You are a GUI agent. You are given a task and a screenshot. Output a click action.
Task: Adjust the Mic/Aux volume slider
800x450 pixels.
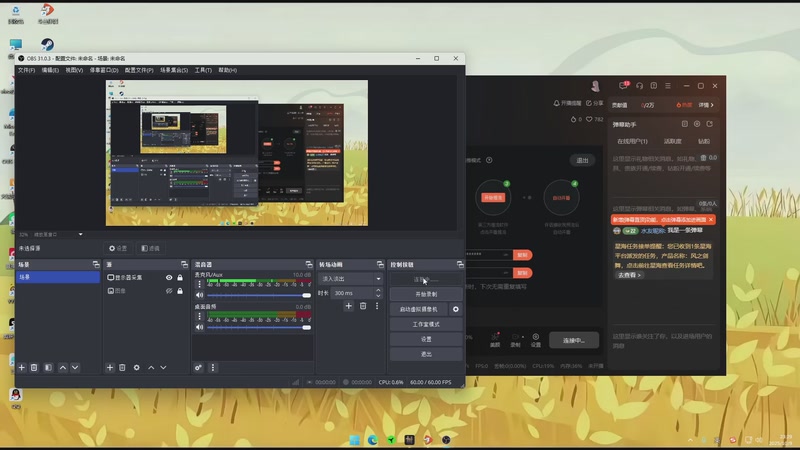[259, 295]
